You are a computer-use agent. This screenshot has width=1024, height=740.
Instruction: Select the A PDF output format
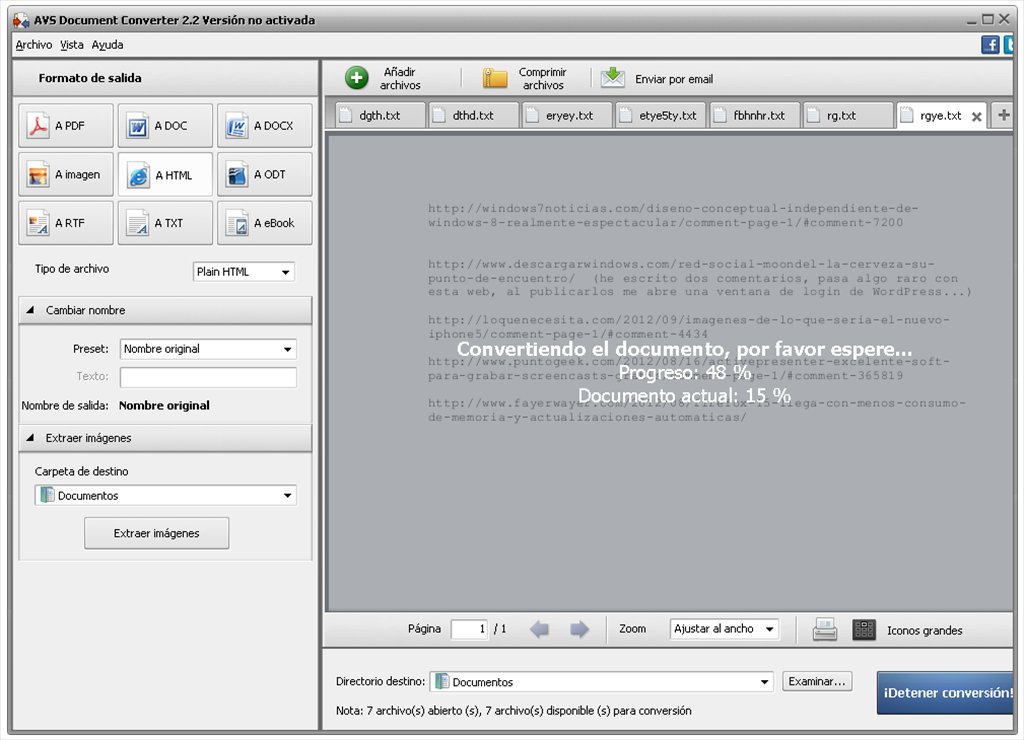click(65, 126)
